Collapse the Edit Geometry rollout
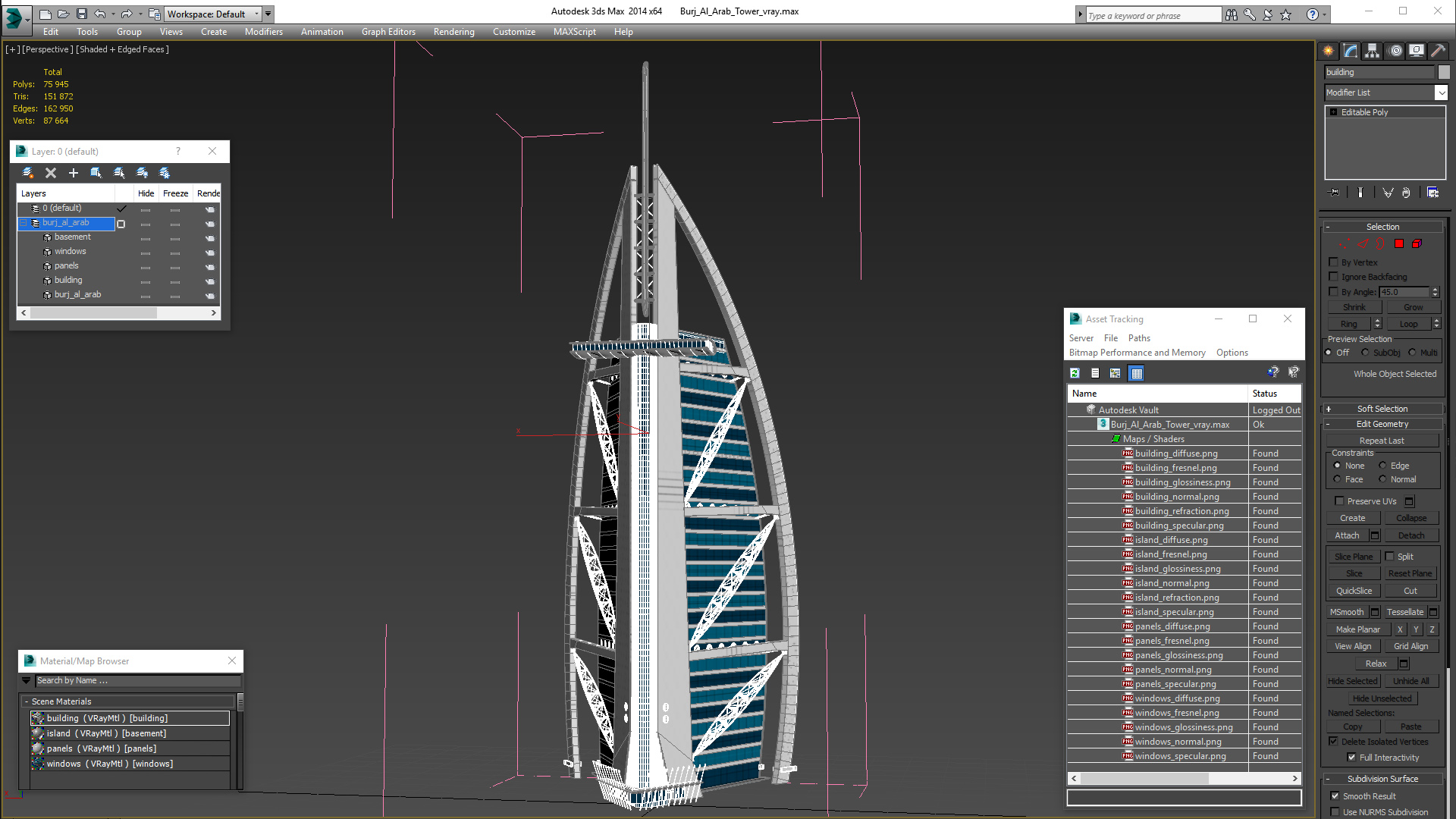 click(x=1383, y=424)
